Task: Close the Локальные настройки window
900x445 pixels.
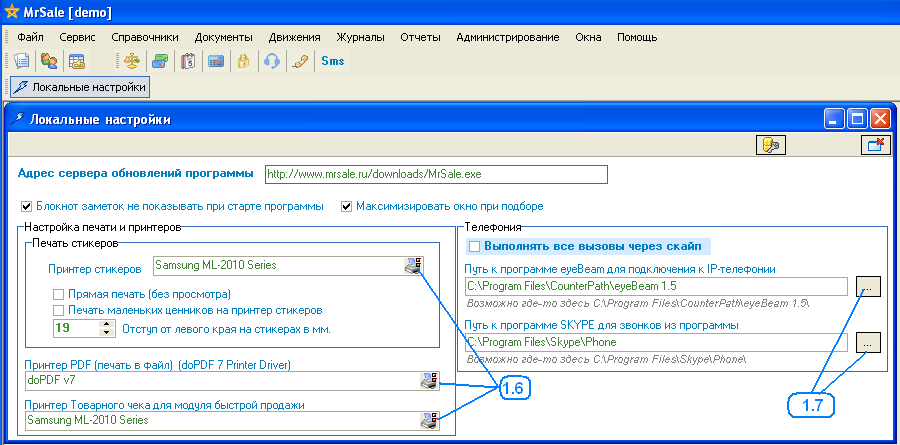Action: [x=879, y=119]
